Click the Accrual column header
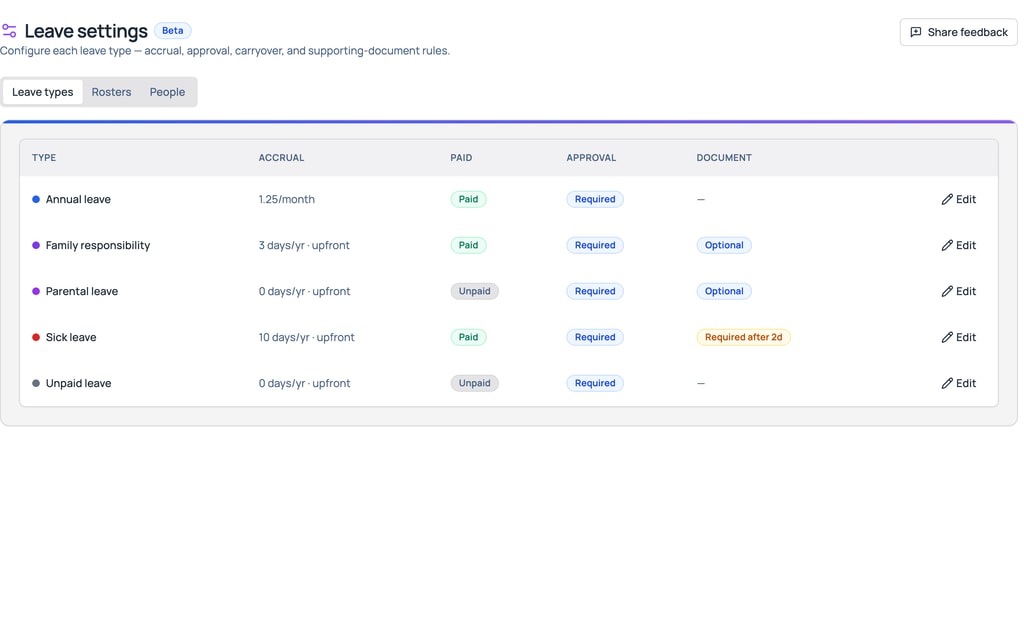Screen dimensions: 1024x640 click(281, 158)
